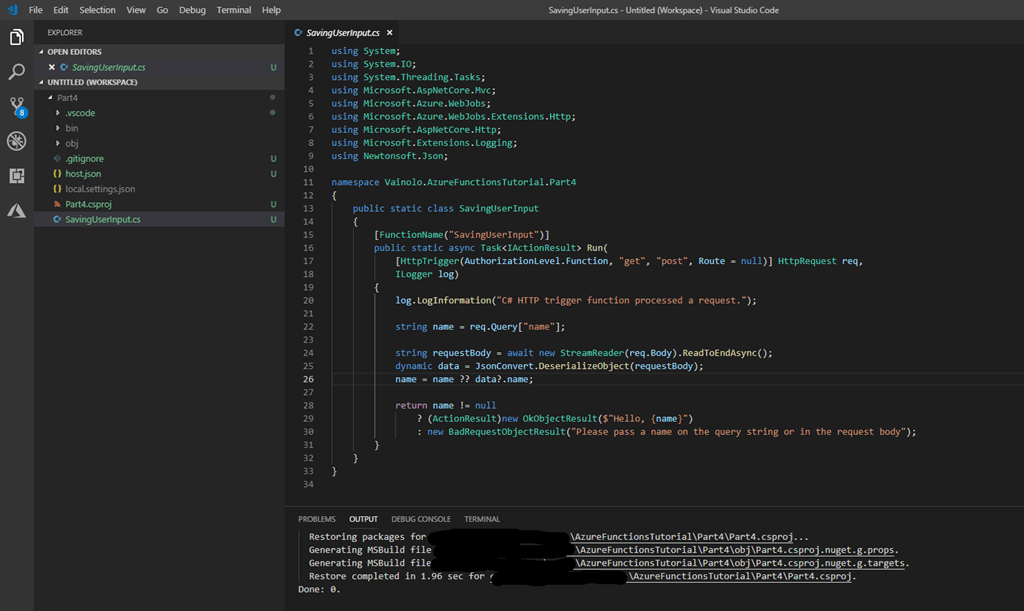Open the Help menu

[271, 10]
